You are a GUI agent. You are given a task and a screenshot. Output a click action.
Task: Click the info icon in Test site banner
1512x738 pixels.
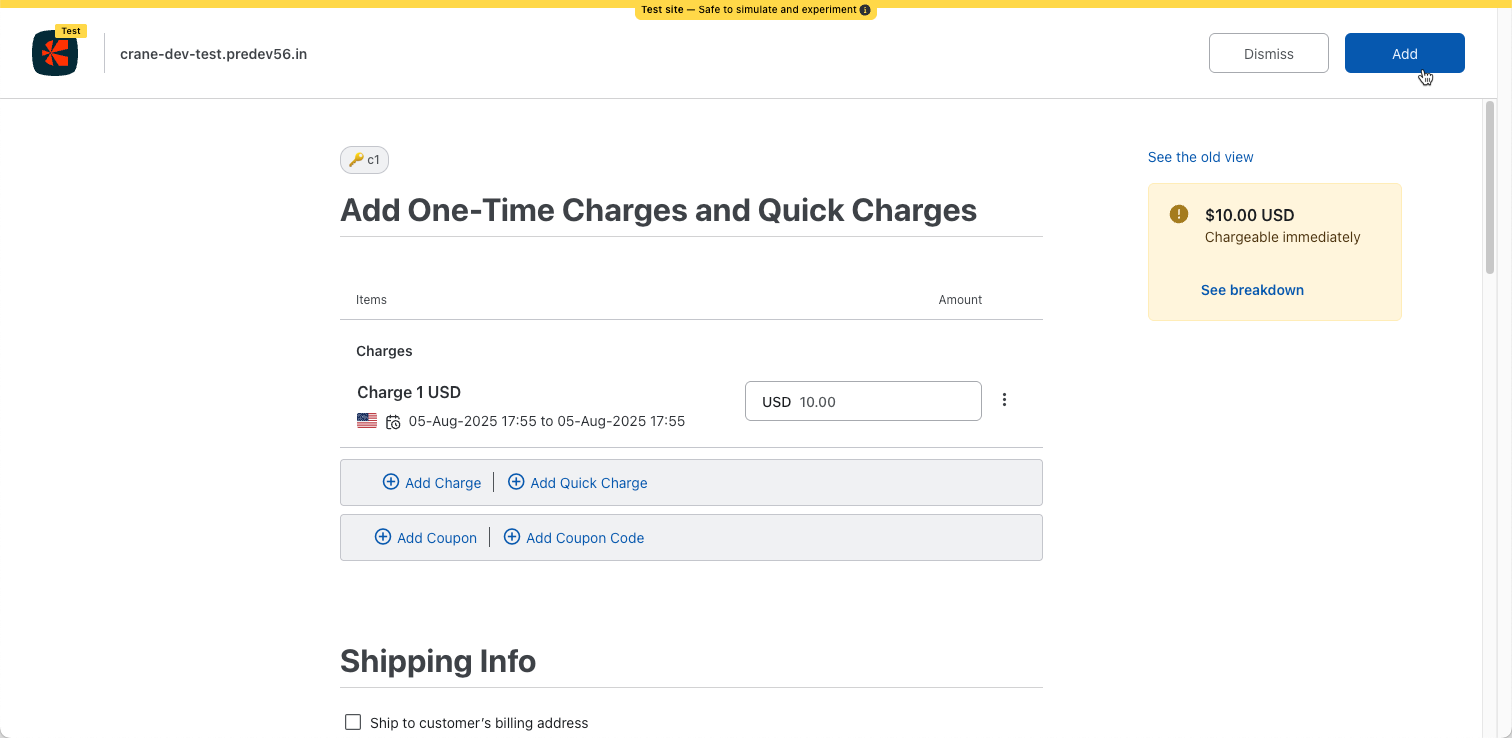pyautogui.click(x=865, y=10)
